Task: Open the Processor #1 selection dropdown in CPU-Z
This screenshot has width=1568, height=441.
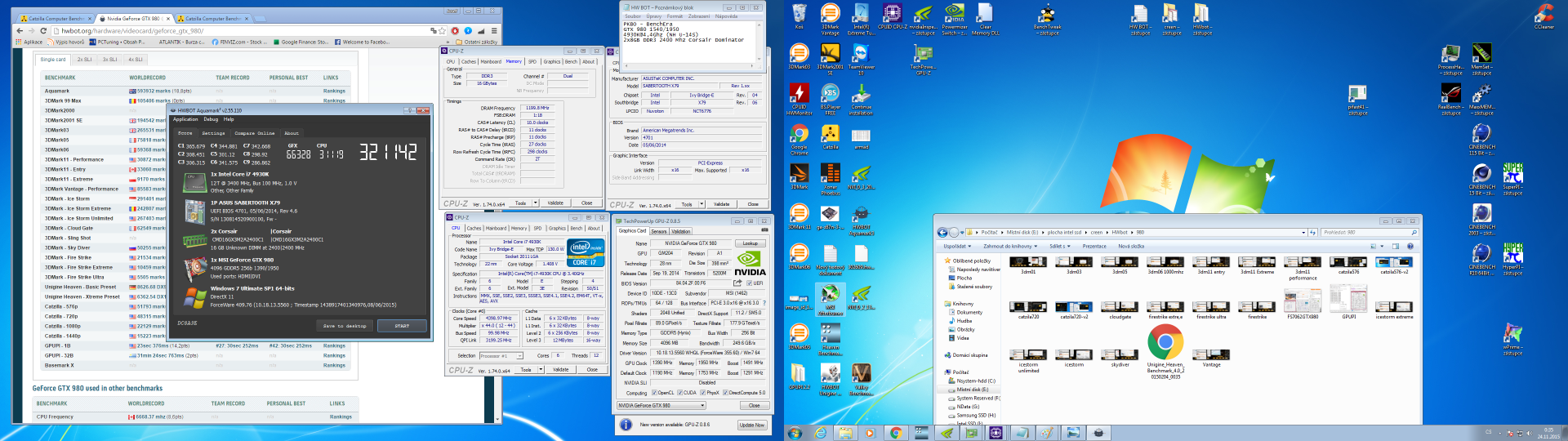Action: 503,355
